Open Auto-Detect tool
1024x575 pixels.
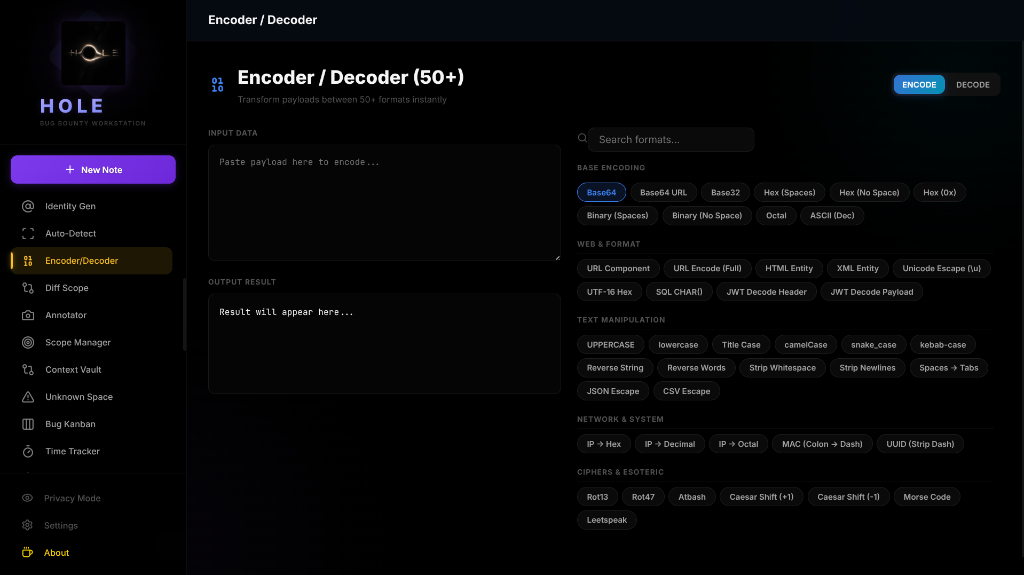(x=91, y=233)
